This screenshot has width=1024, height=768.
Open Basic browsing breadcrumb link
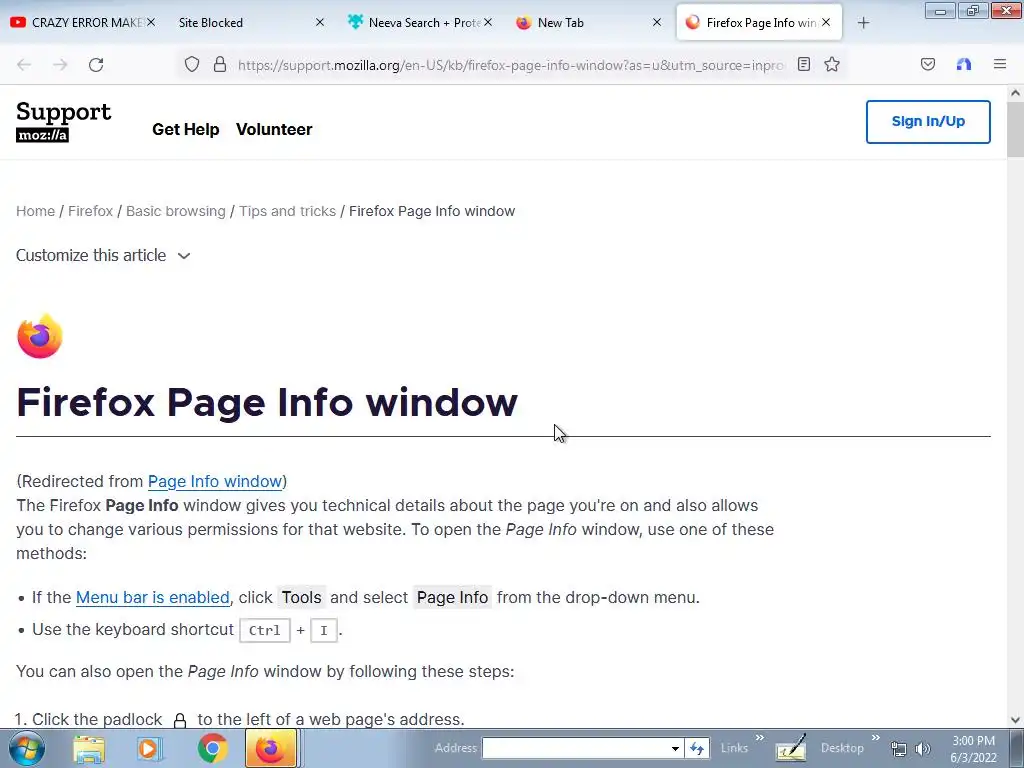point(176,211)
